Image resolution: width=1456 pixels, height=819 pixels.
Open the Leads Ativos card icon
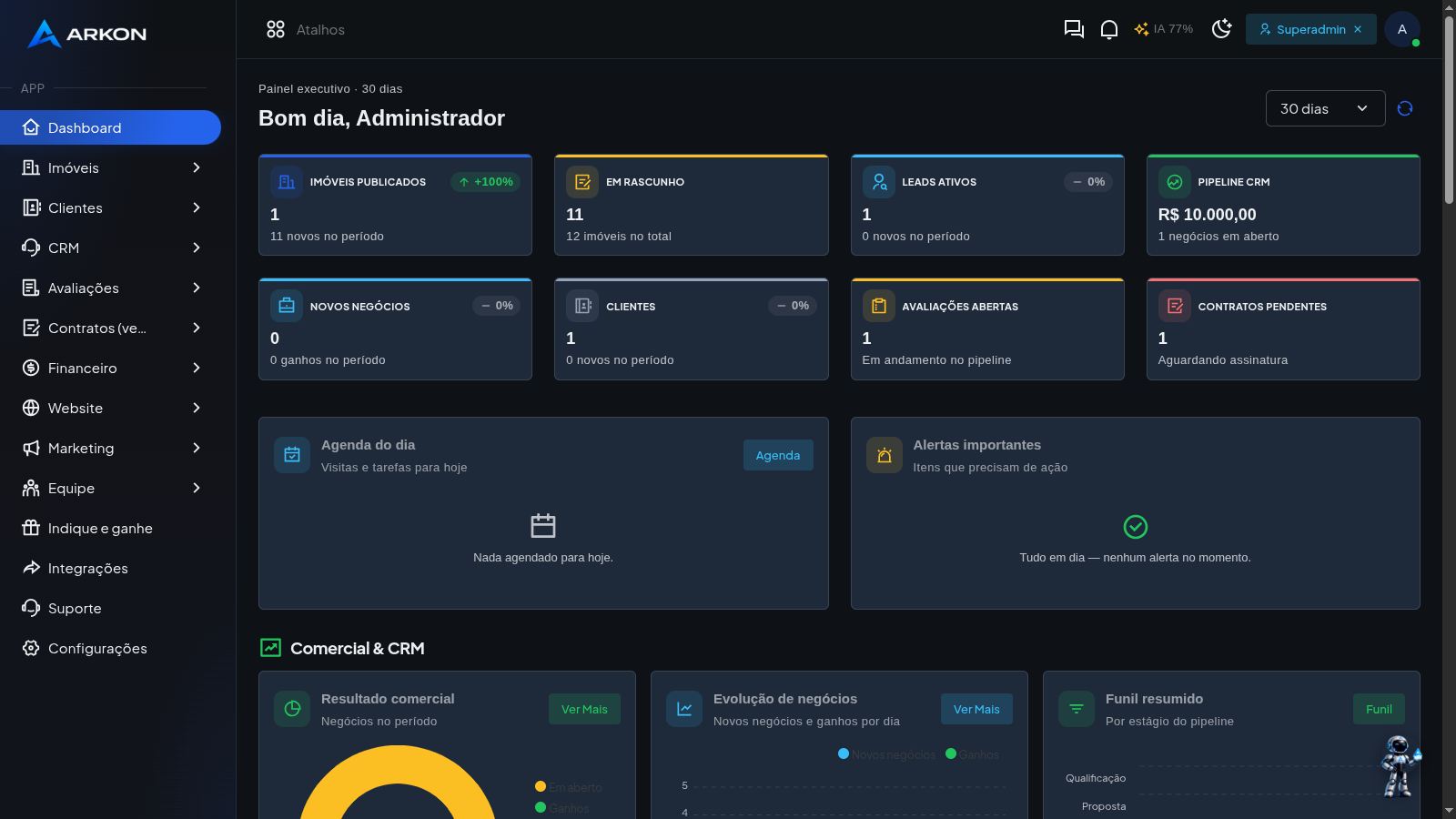[879, 182]
